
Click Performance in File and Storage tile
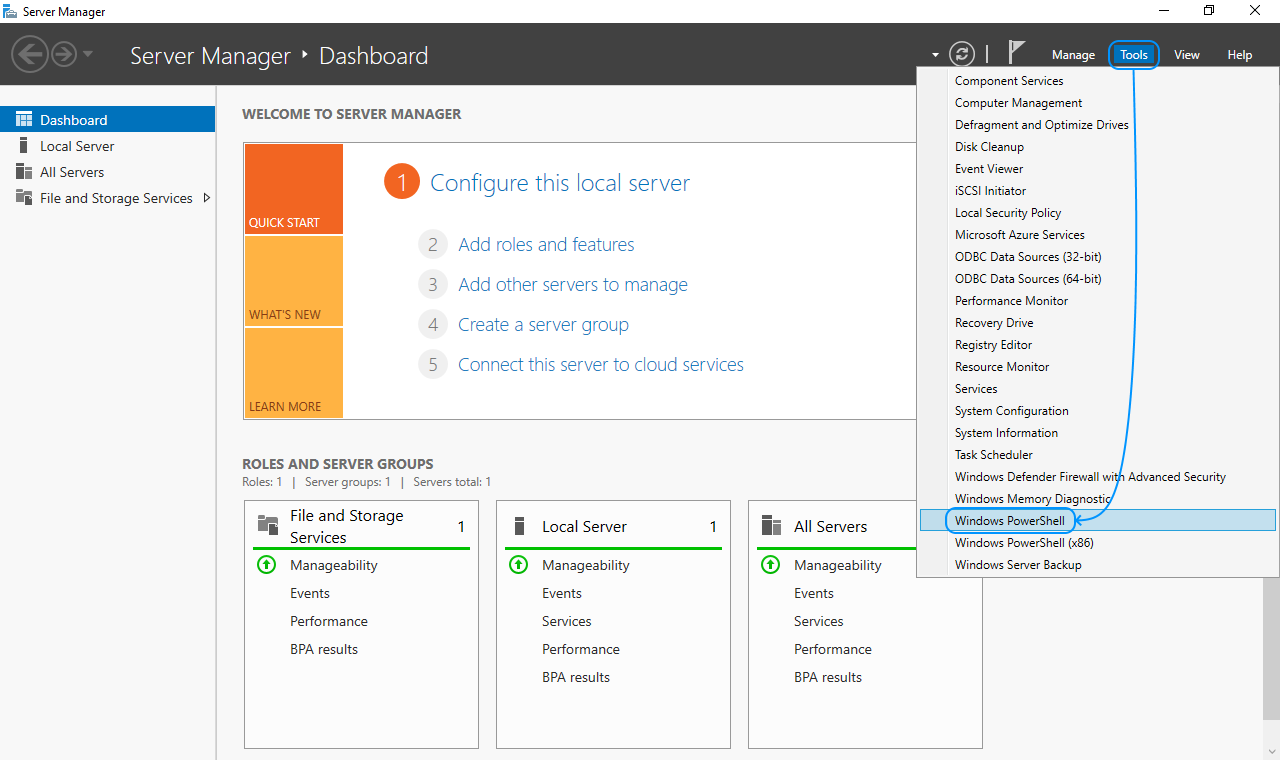tap(329, 621)
